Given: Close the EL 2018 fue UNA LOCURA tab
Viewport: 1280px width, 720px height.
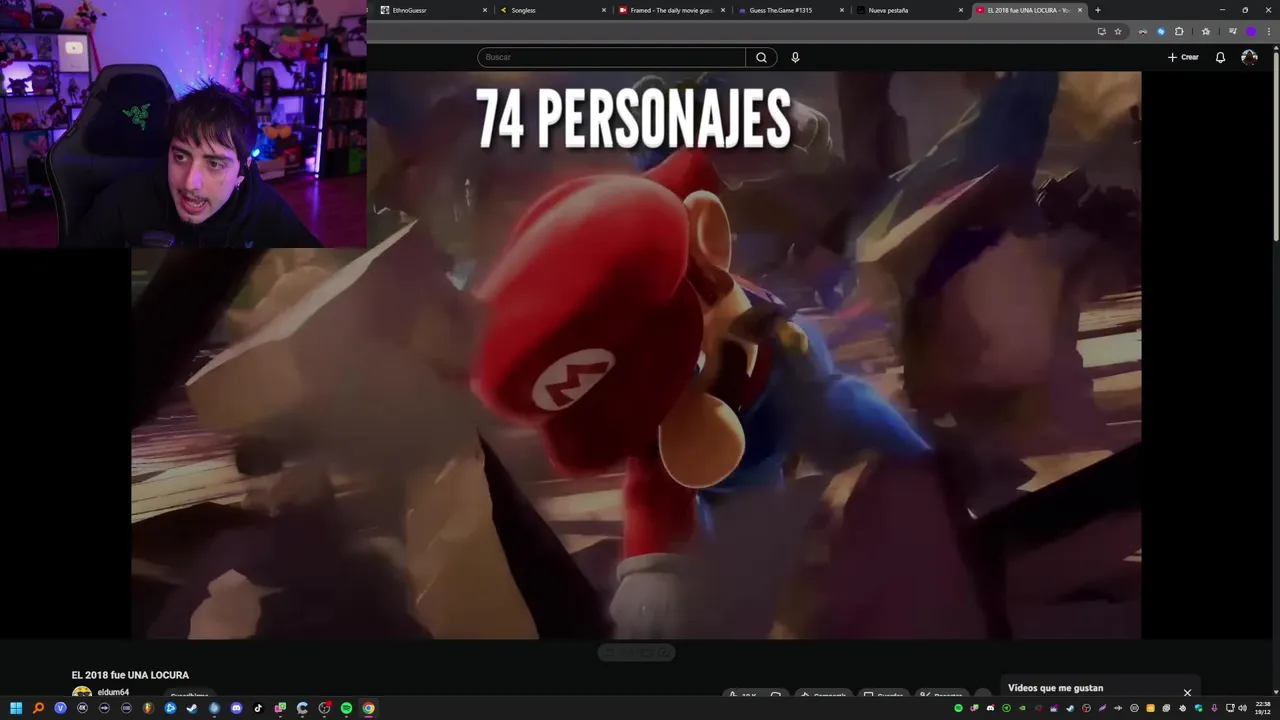Looking at the screenshot, I should click(1080, 10).
